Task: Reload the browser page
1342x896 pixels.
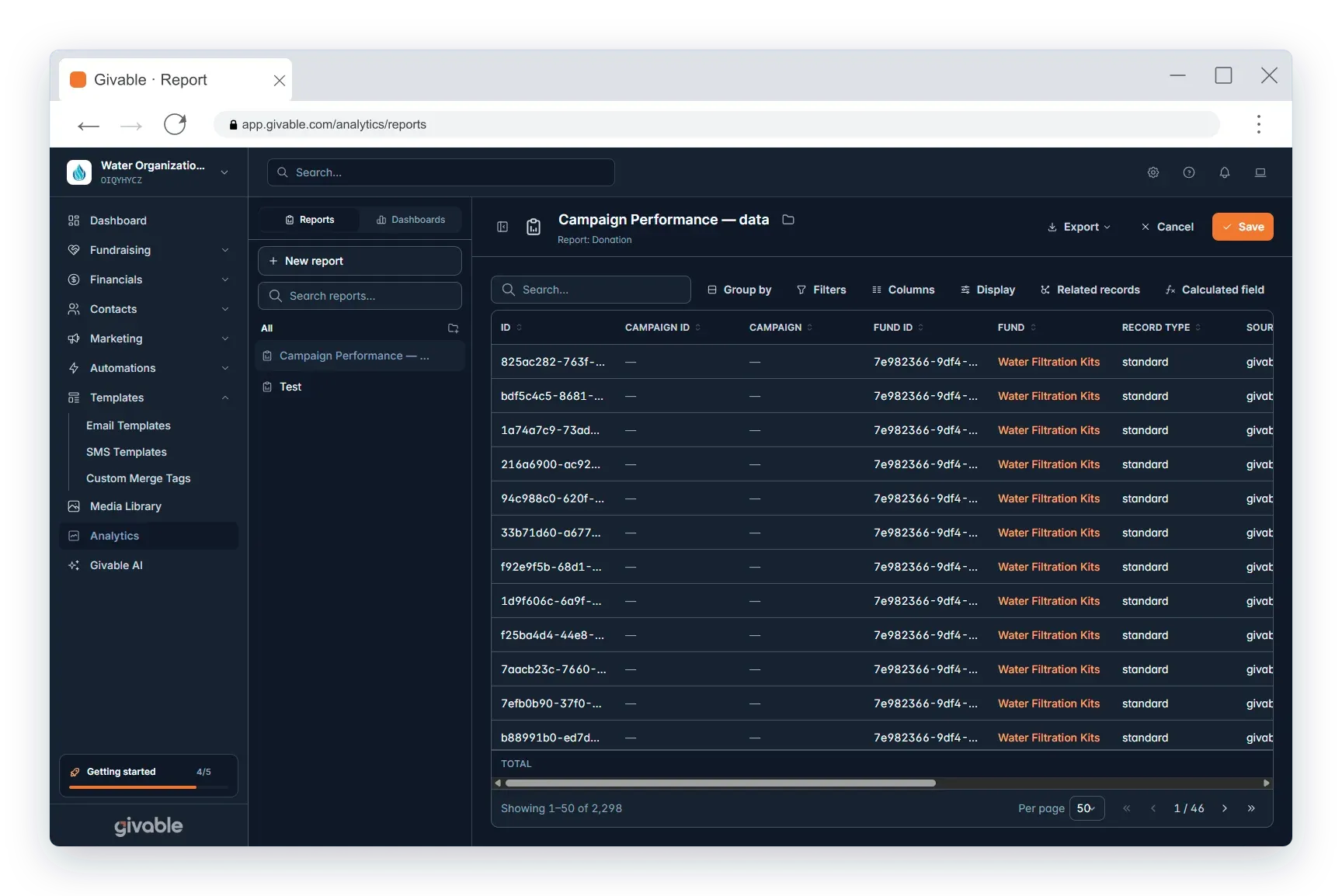Action: click(x=176, y=124)
